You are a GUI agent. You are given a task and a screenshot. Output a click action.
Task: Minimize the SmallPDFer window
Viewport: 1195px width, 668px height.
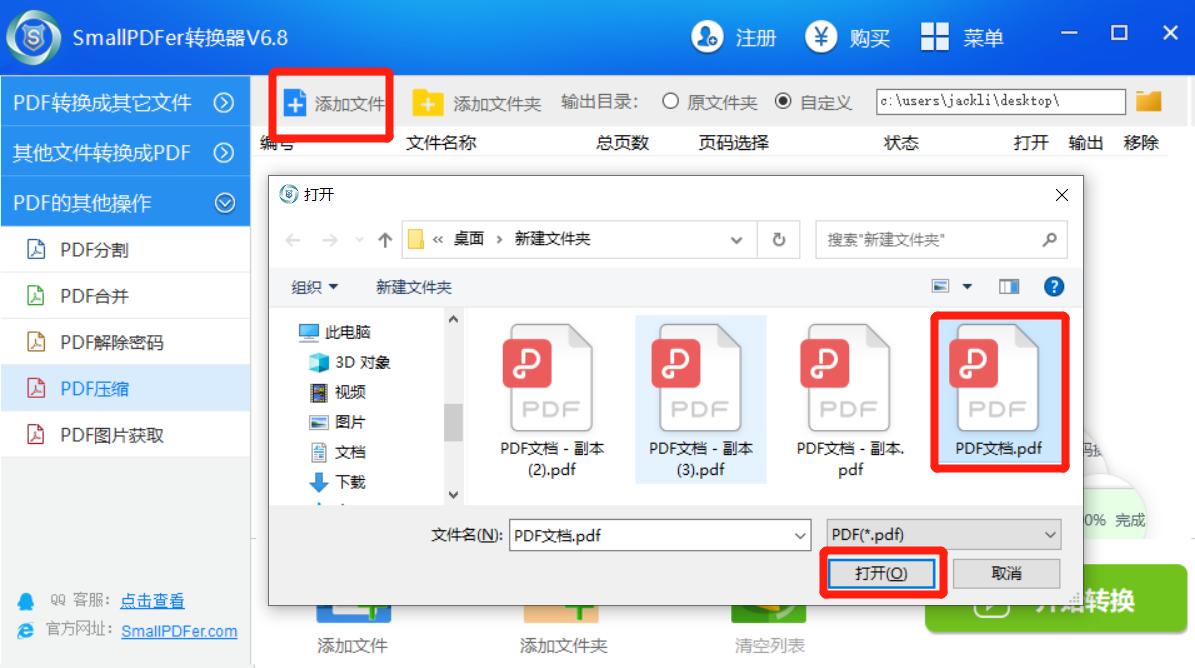pos(1069,34)
